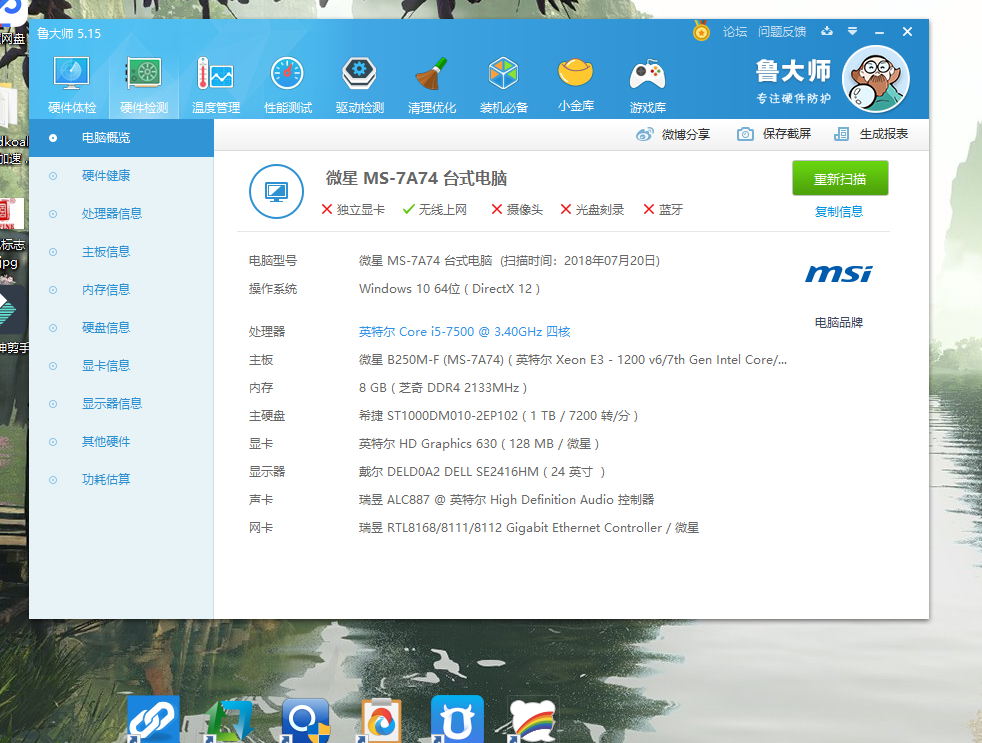This screenshot has height=743, width=982.
Task: Click the 电脑品牌 label under the logo
Action: click(x=839, y=323)
